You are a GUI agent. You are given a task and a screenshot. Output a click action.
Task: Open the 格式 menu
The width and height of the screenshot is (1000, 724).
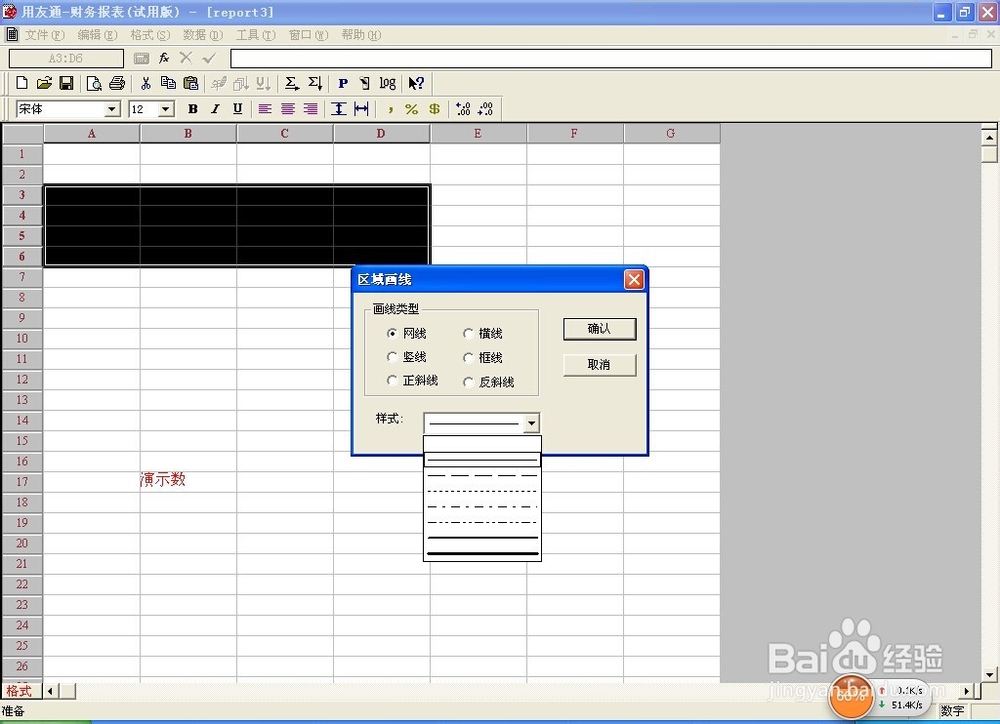[149, 34]
